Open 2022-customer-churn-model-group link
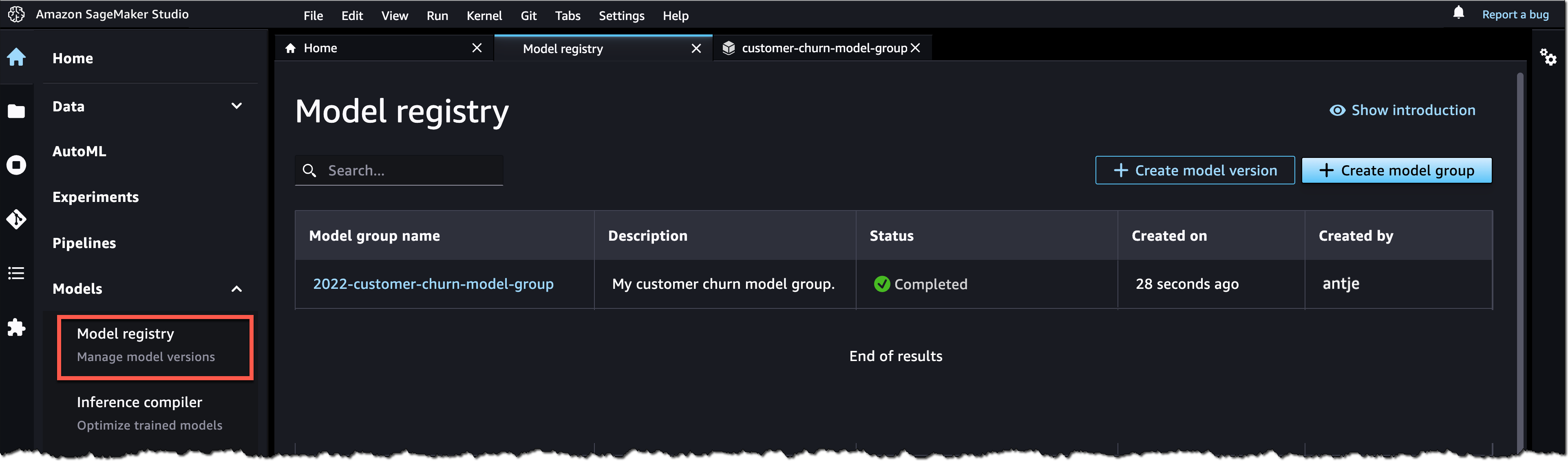Screen dimensions: 1568x461 tap(433, 284)
